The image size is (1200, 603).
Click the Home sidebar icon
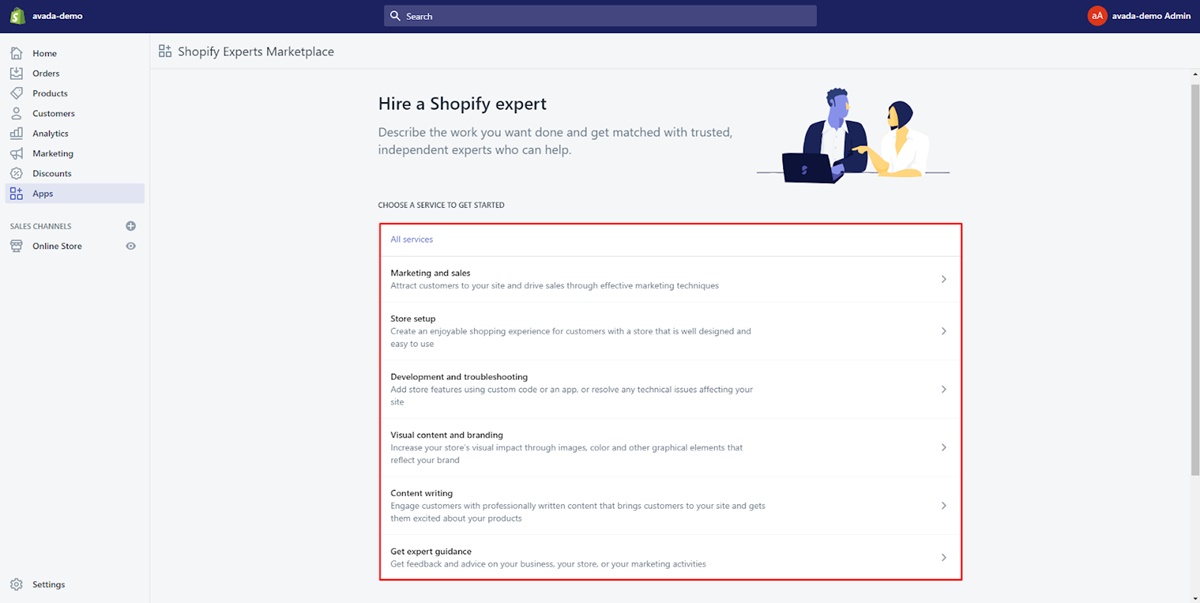[16, 53]
